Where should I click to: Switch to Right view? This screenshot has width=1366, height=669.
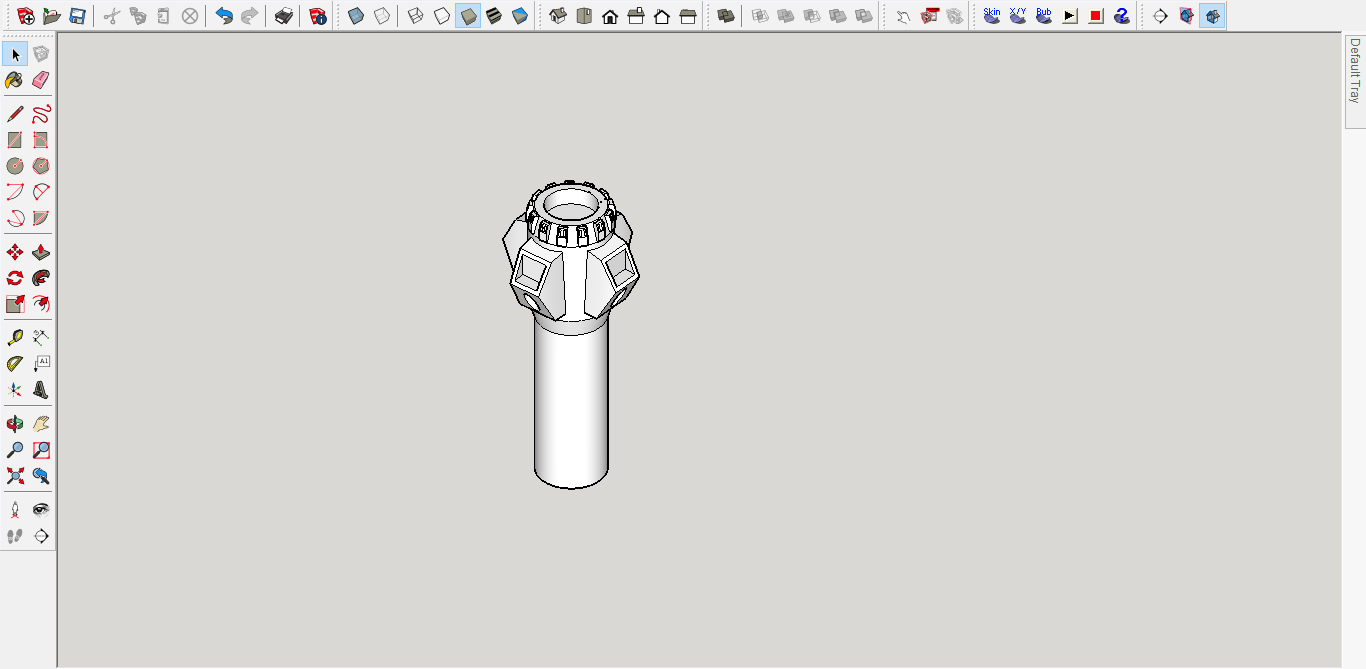point(636,16)
